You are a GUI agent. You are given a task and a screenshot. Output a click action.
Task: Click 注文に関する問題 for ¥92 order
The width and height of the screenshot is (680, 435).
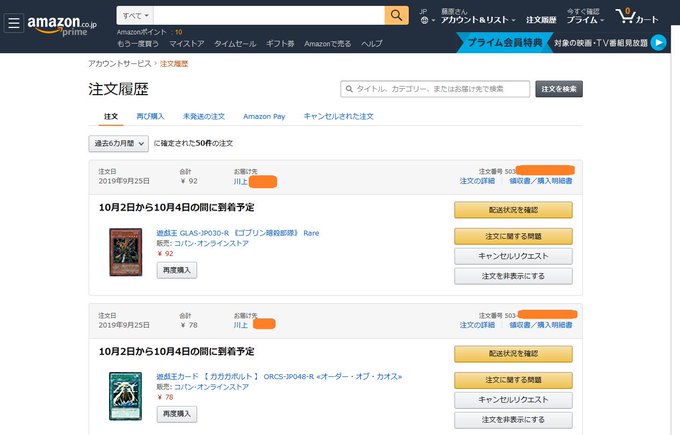point(513,236)
